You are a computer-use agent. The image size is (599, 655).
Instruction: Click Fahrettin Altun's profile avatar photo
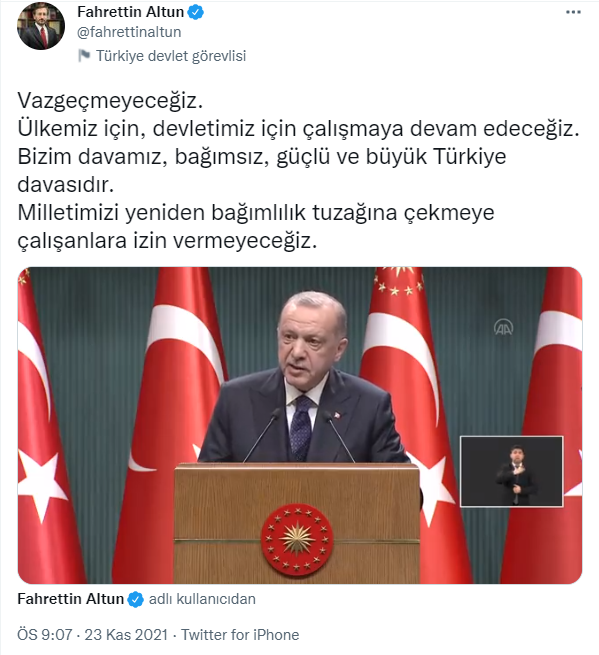click(41, 25)
